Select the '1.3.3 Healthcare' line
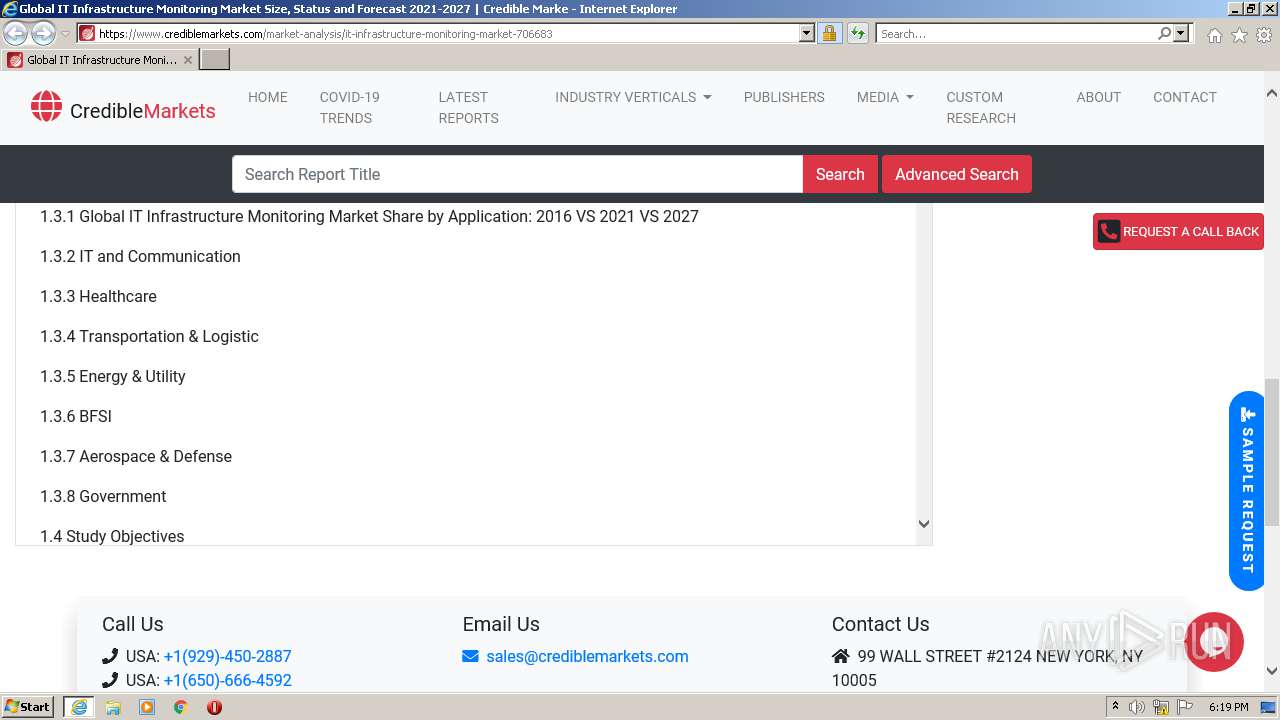The width and height of the screenshot is (1280, 720). pos(98,297)
